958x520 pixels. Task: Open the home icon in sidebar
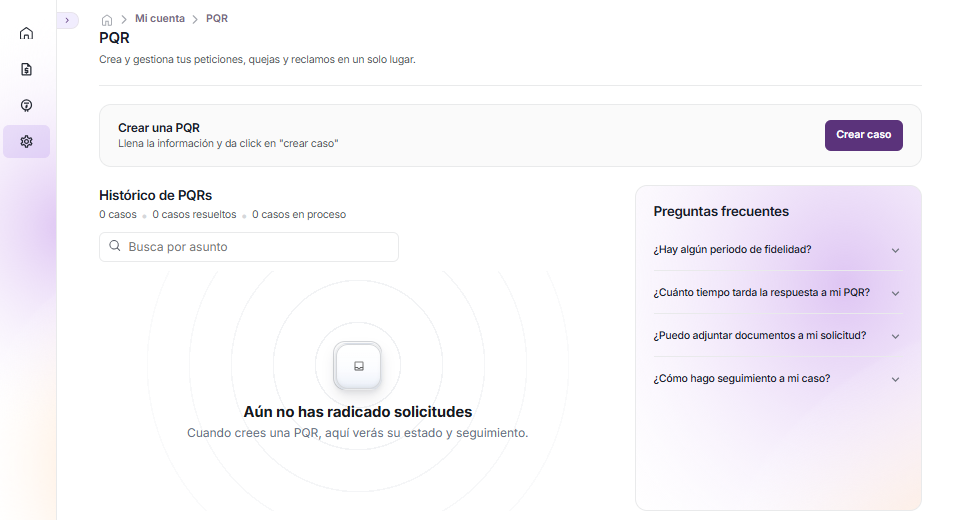click(26, 33)
